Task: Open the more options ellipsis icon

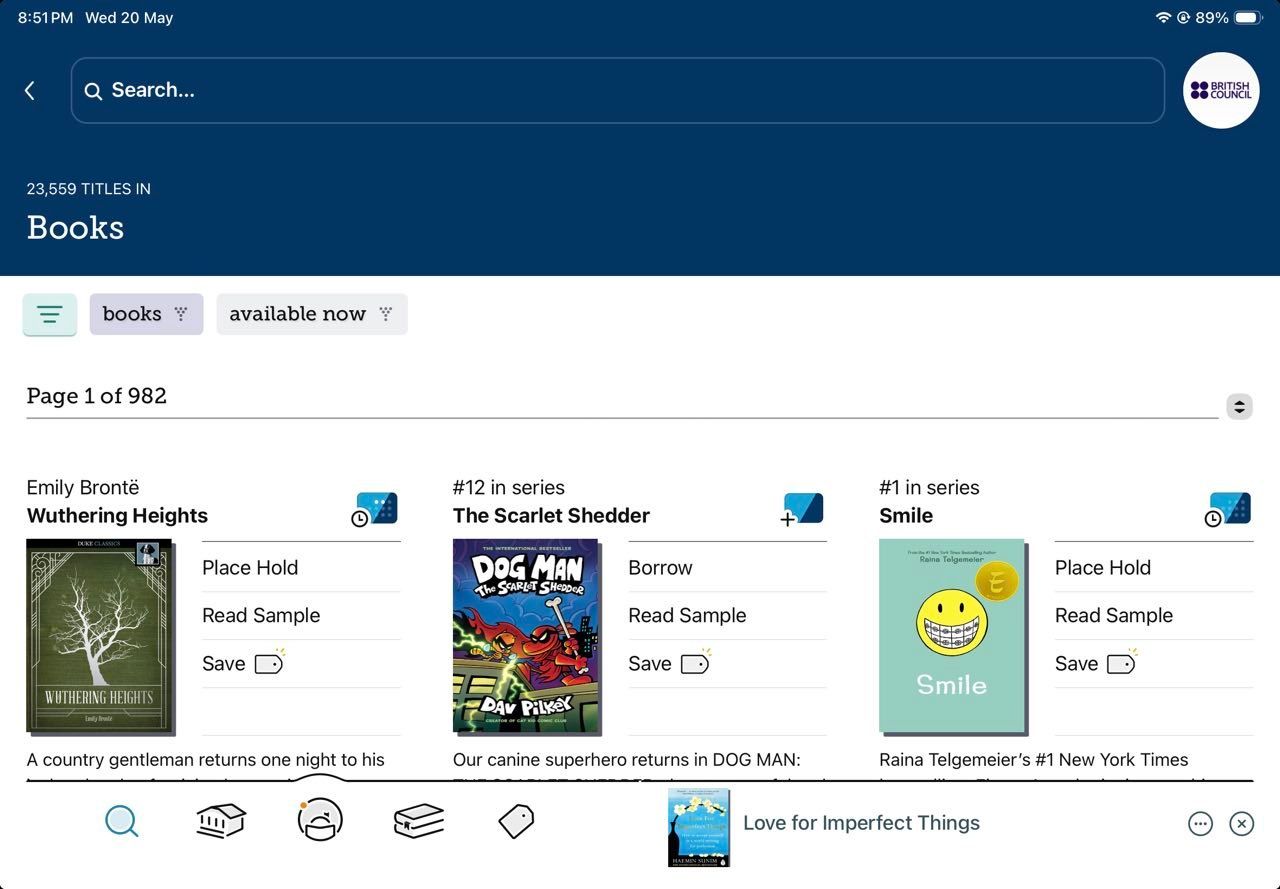Action: click(1200, 823)
